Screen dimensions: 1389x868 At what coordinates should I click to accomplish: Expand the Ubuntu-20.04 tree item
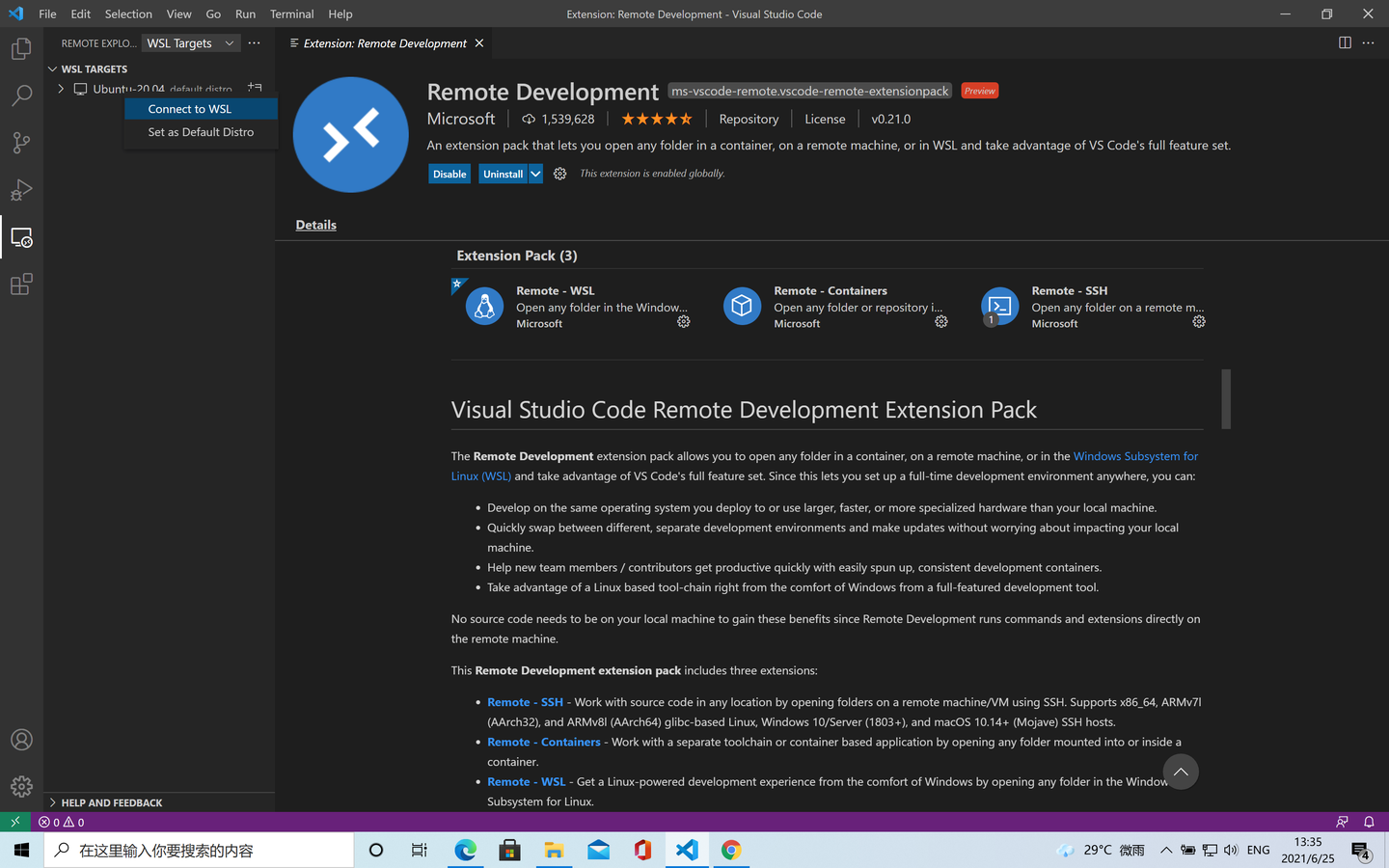[x=61, y=88]
